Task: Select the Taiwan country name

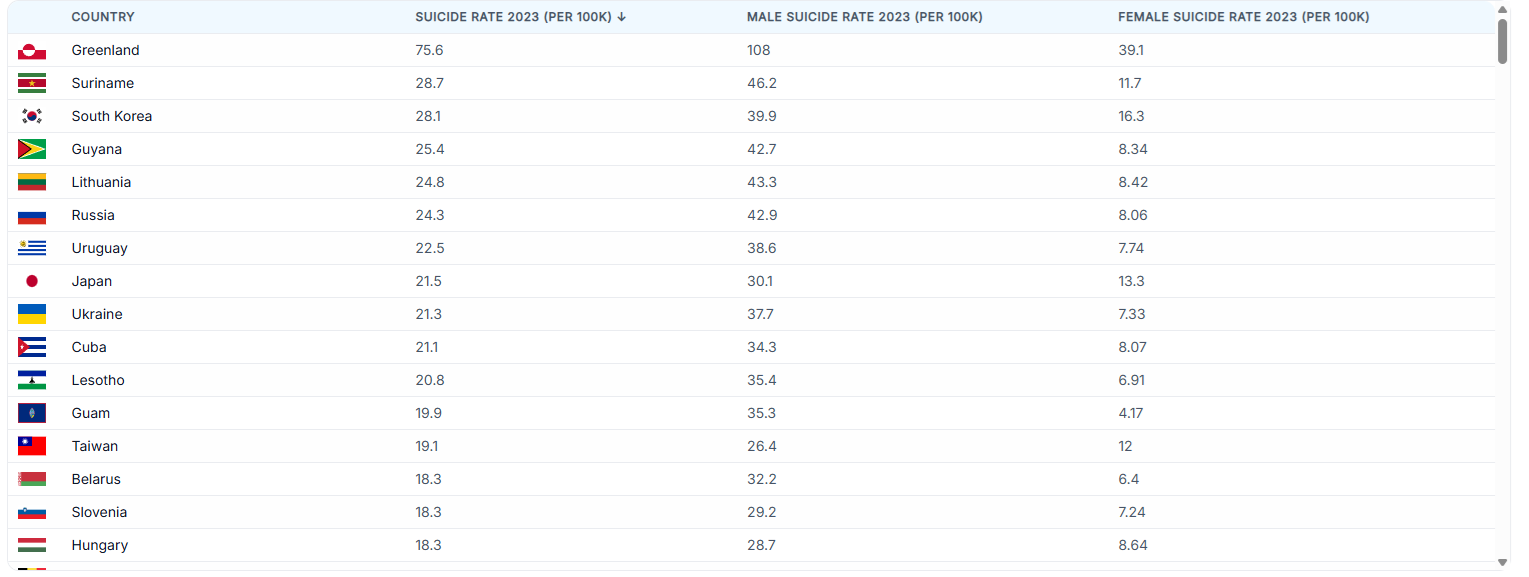Action: coord(94,446)
